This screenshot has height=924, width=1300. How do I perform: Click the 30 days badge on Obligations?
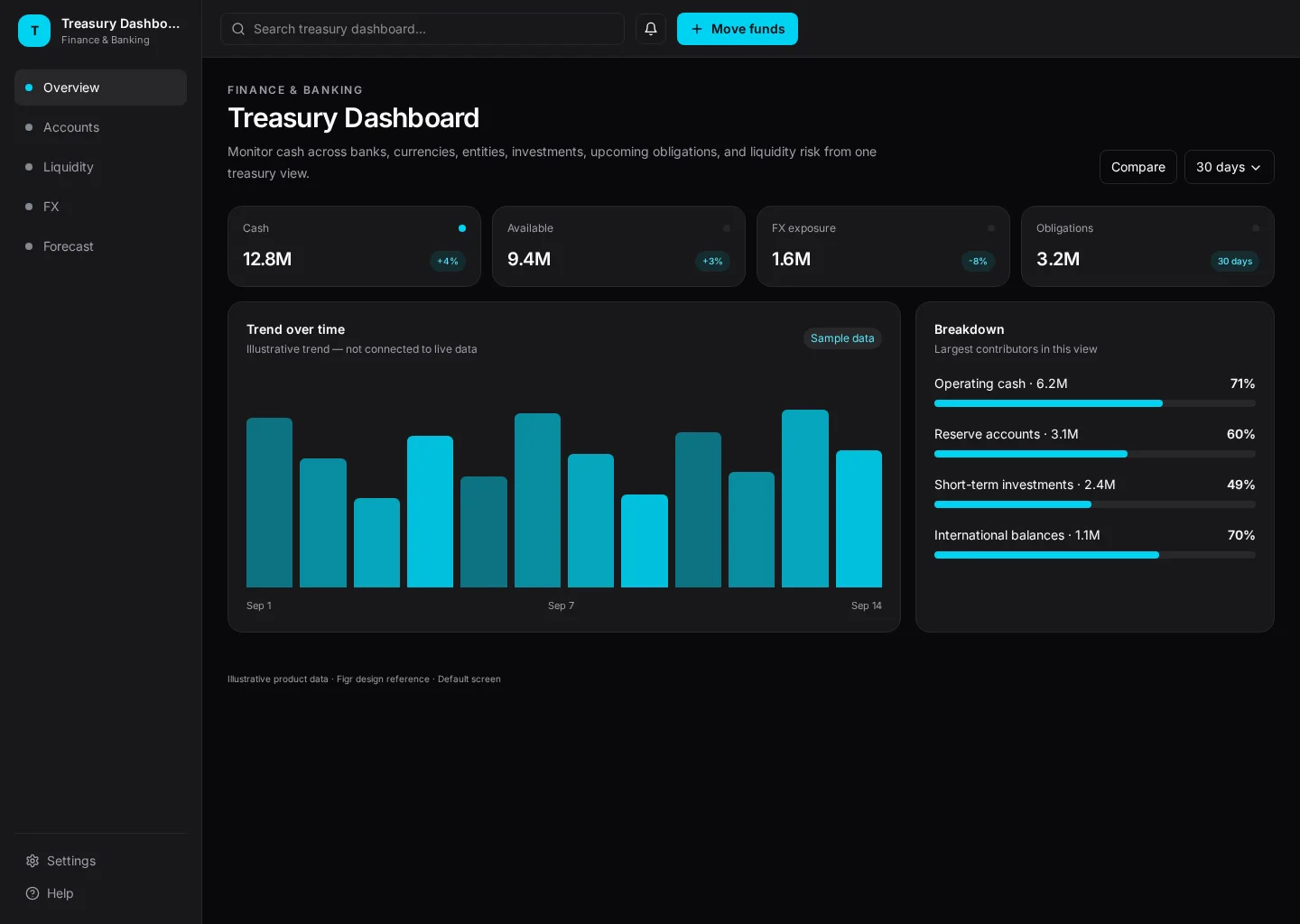pos(1235,262)
